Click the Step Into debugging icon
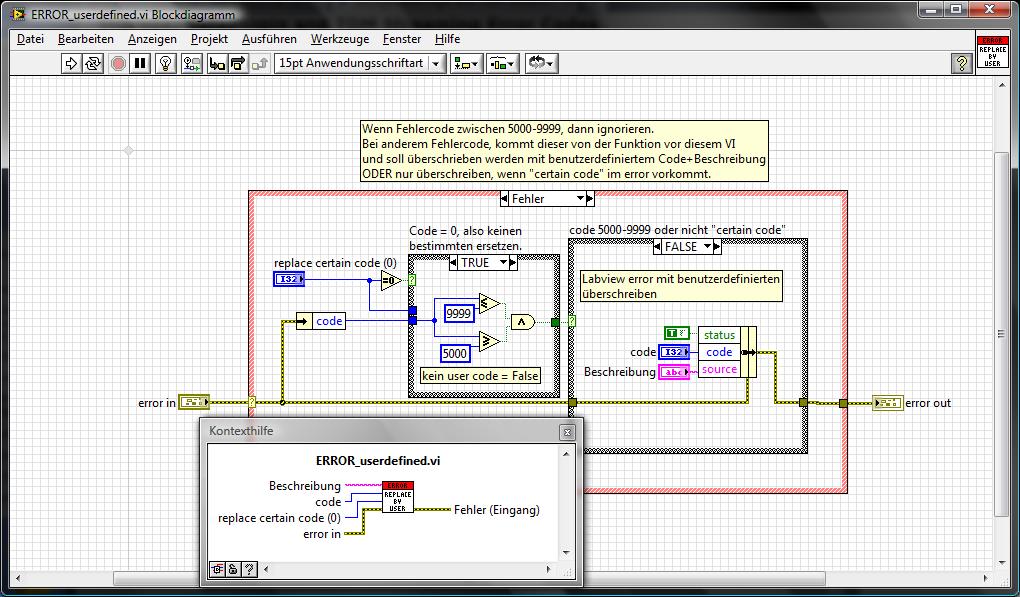 click(x=216, y=63)
